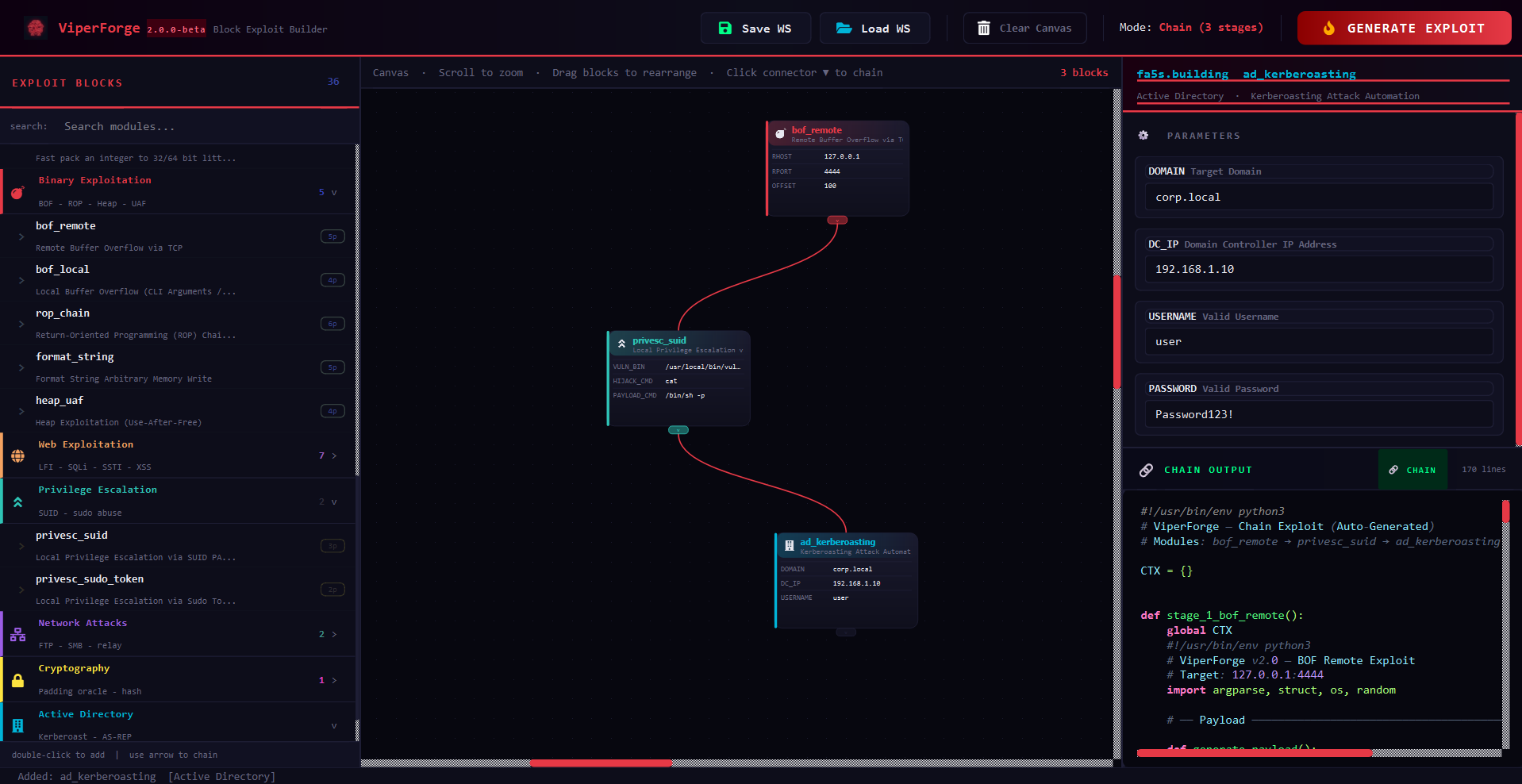Expand the Cryptography category
Viewport: 1522px width, 784px height.
point(334,680)
